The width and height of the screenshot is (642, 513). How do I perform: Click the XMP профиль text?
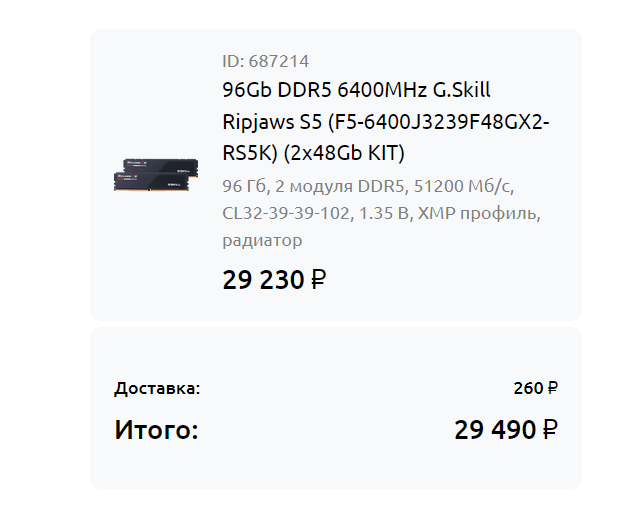click(x=478, y=213)
